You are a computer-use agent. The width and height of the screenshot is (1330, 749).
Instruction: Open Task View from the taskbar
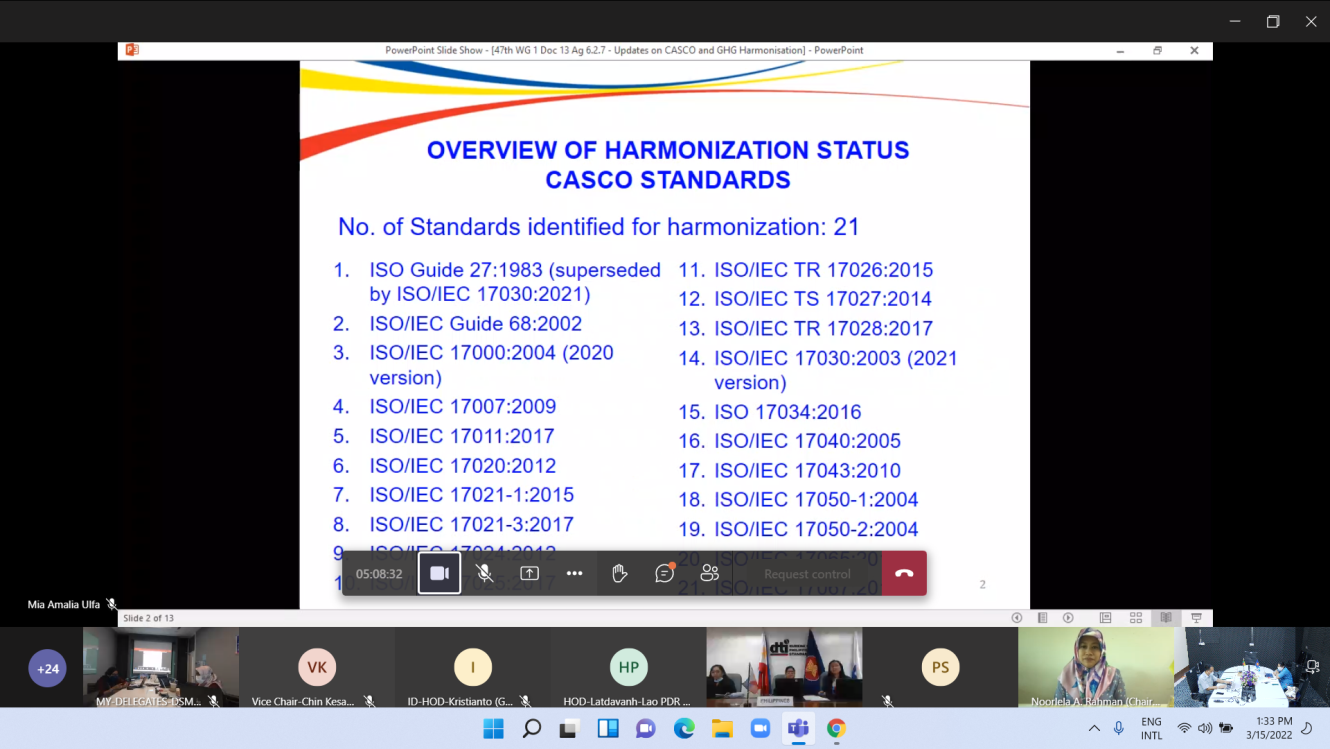point(570,729)
